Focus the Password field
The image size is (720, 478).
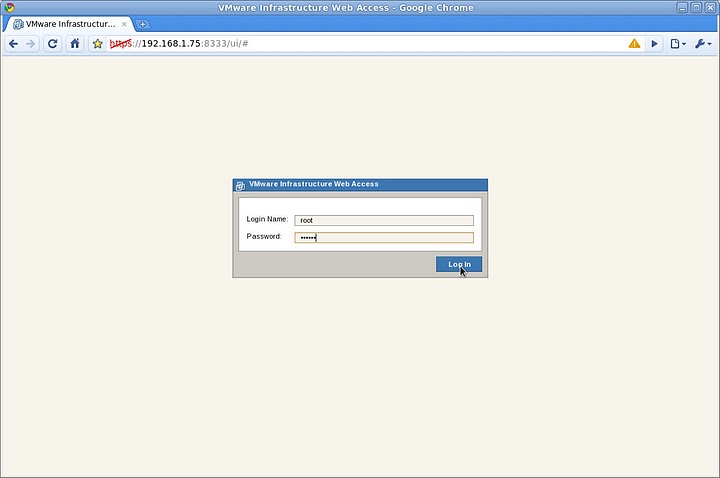pyautogui.click(x=384, y=237)
